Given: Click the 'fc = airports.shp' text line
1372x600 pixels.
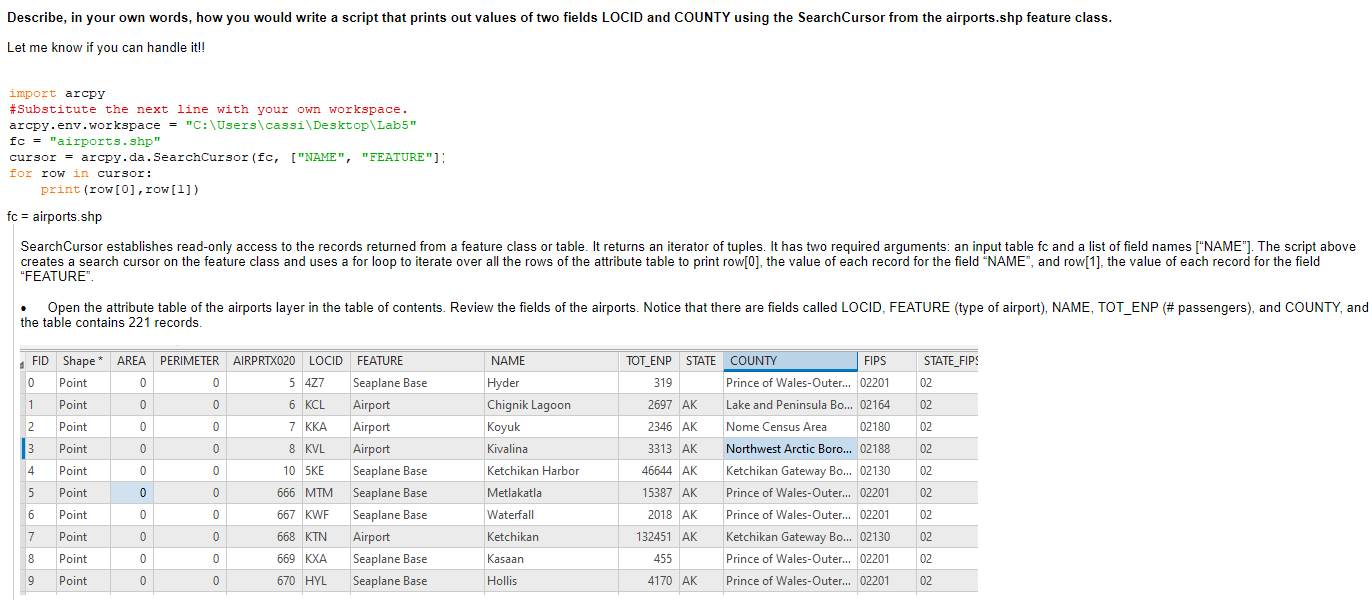Looking at the screenshot, I should 54,217.
